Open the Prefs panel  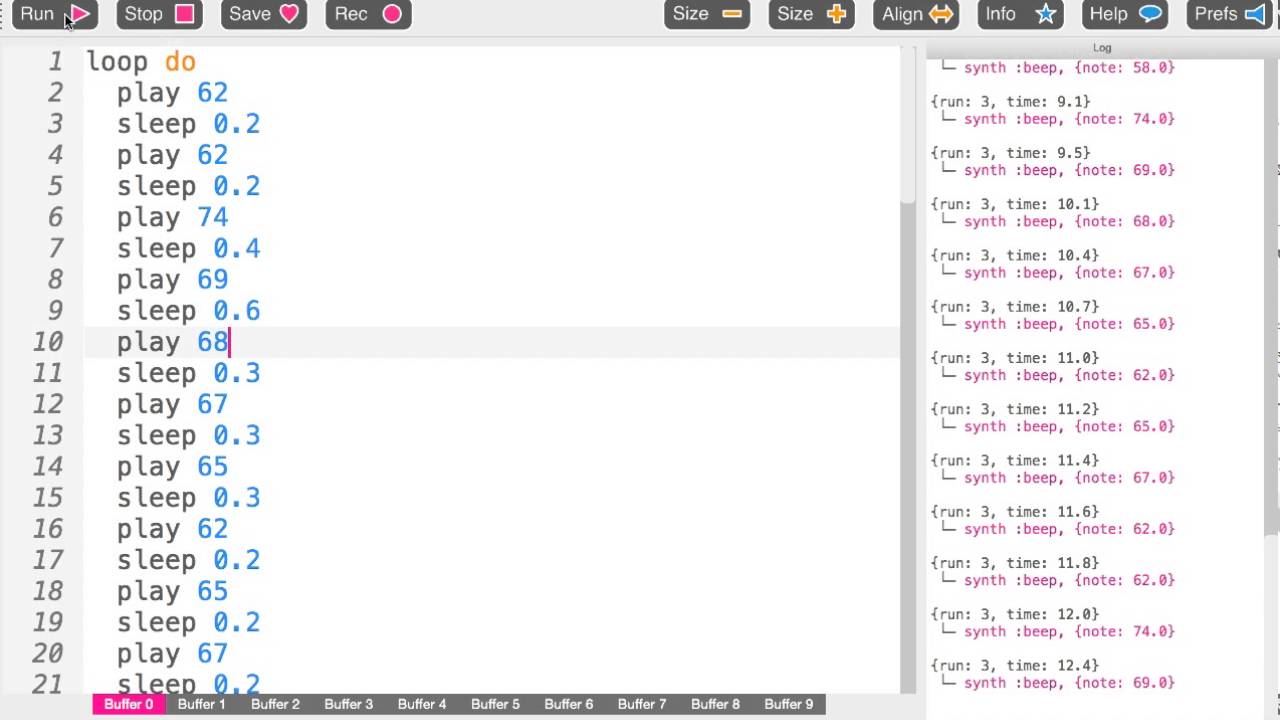pyautogui.click(x=1229, y=14)
